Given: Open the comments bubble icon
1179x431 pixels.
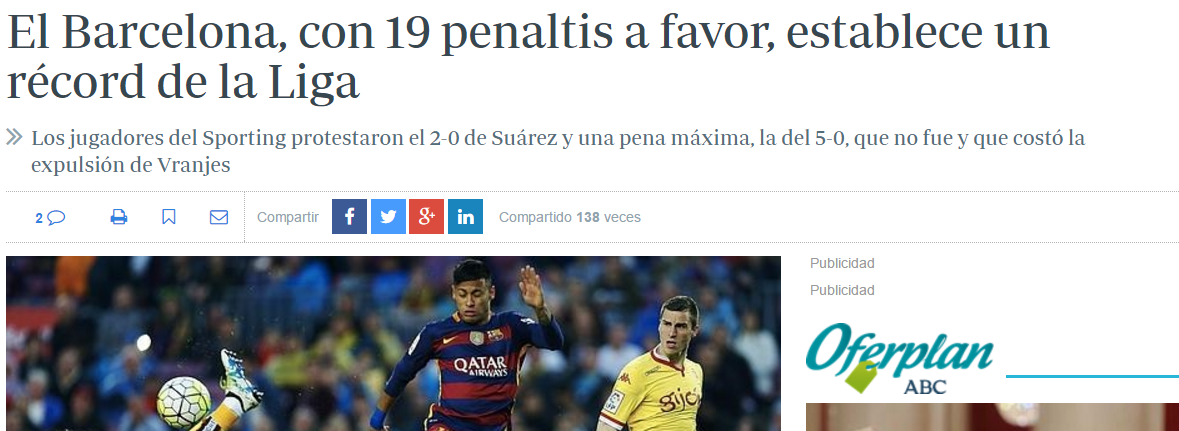Looking at the screenshot, I should (56, 217).
